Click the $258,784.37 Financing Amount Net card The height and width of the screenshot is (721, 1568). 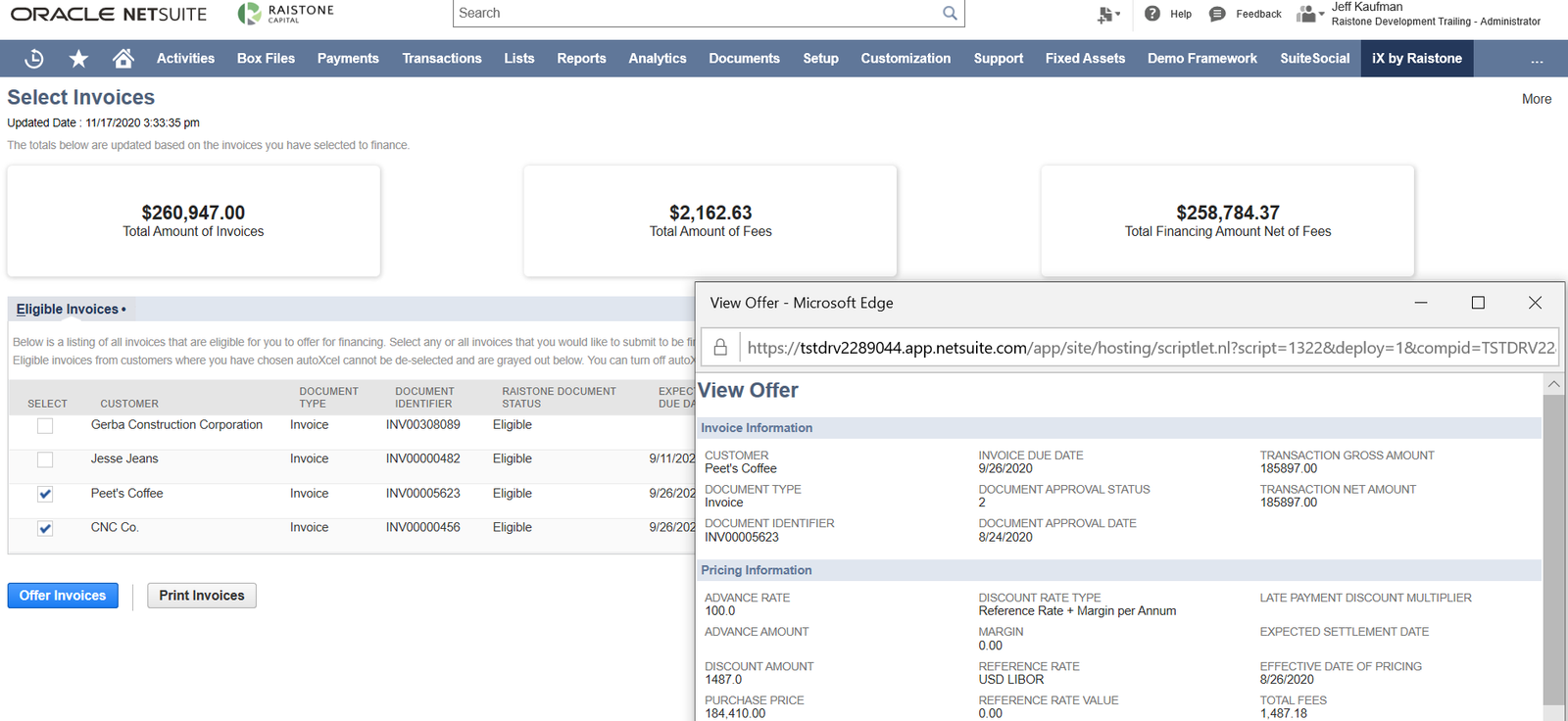coord(1228,220)
